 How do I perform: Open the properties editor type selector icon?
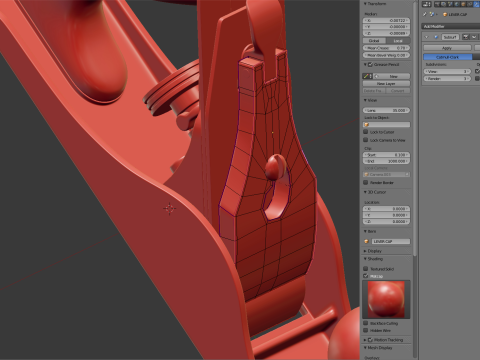click(x=426, y=4)
